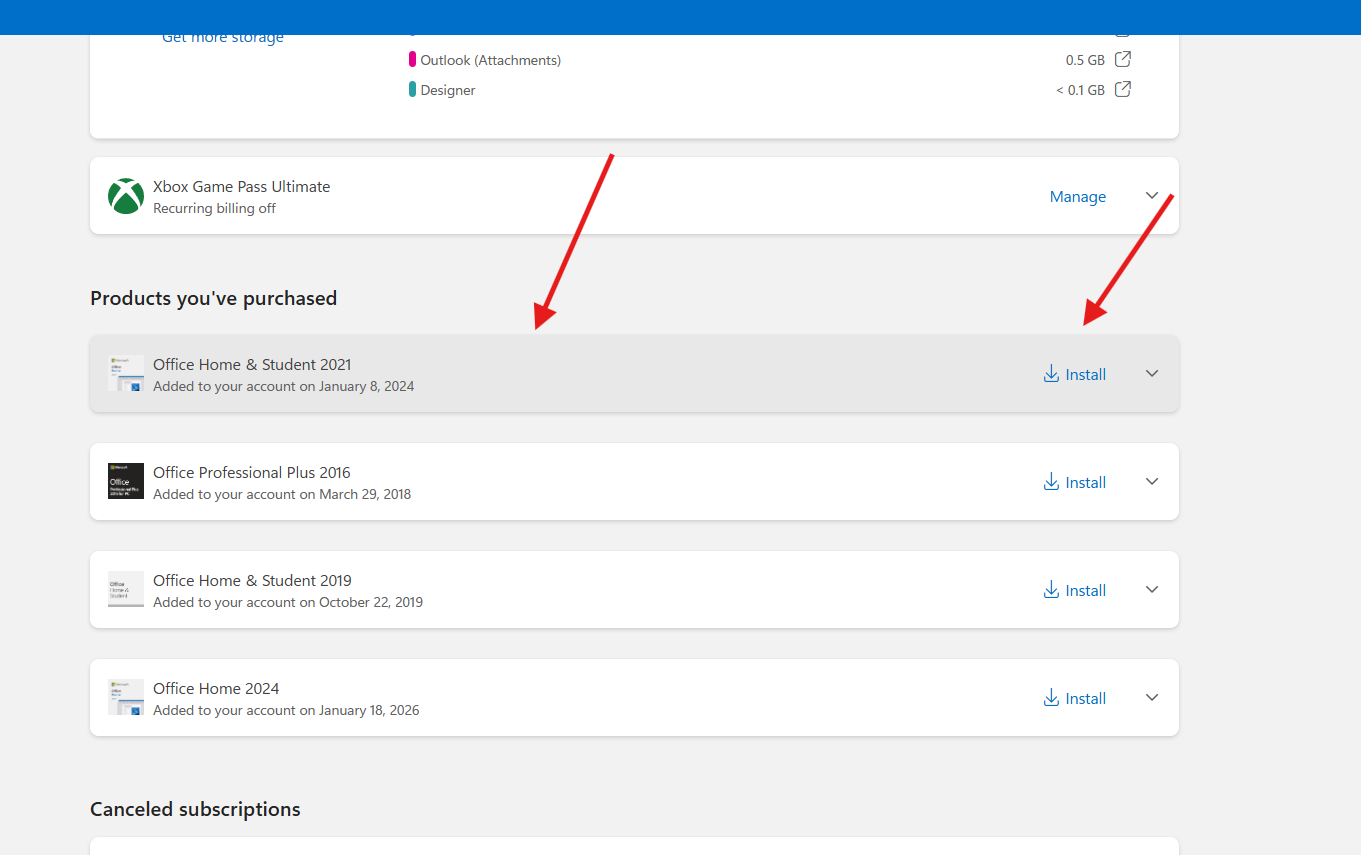Click the Outlook (Attachments) storage label
Image resolution: width=1361 pixels, height=855 pixels.
tap(490, 60)
